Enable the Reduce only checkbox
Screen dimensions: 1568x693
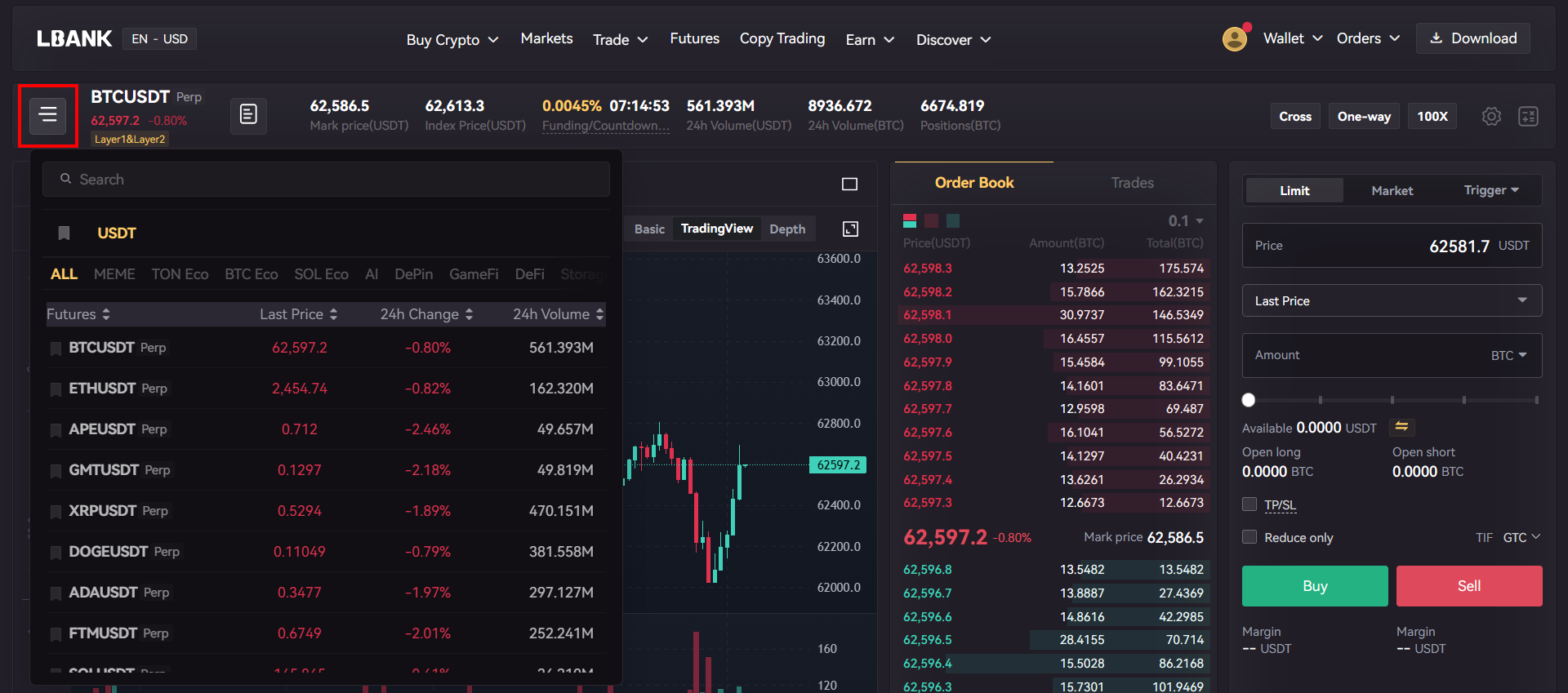click(1249, 537)
